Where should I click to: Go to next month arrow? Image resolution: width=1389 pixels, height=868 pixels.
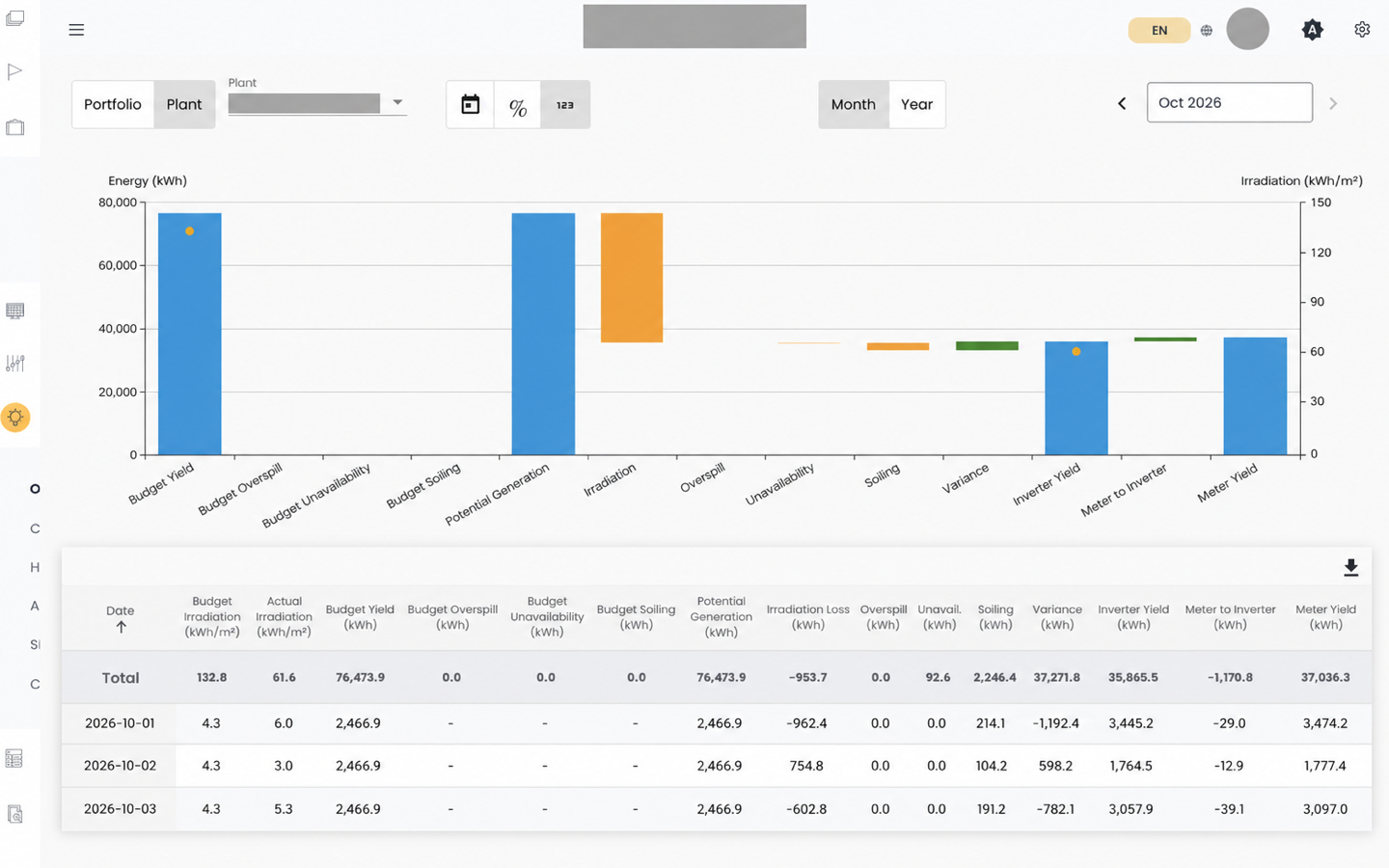click(1333, 103)
